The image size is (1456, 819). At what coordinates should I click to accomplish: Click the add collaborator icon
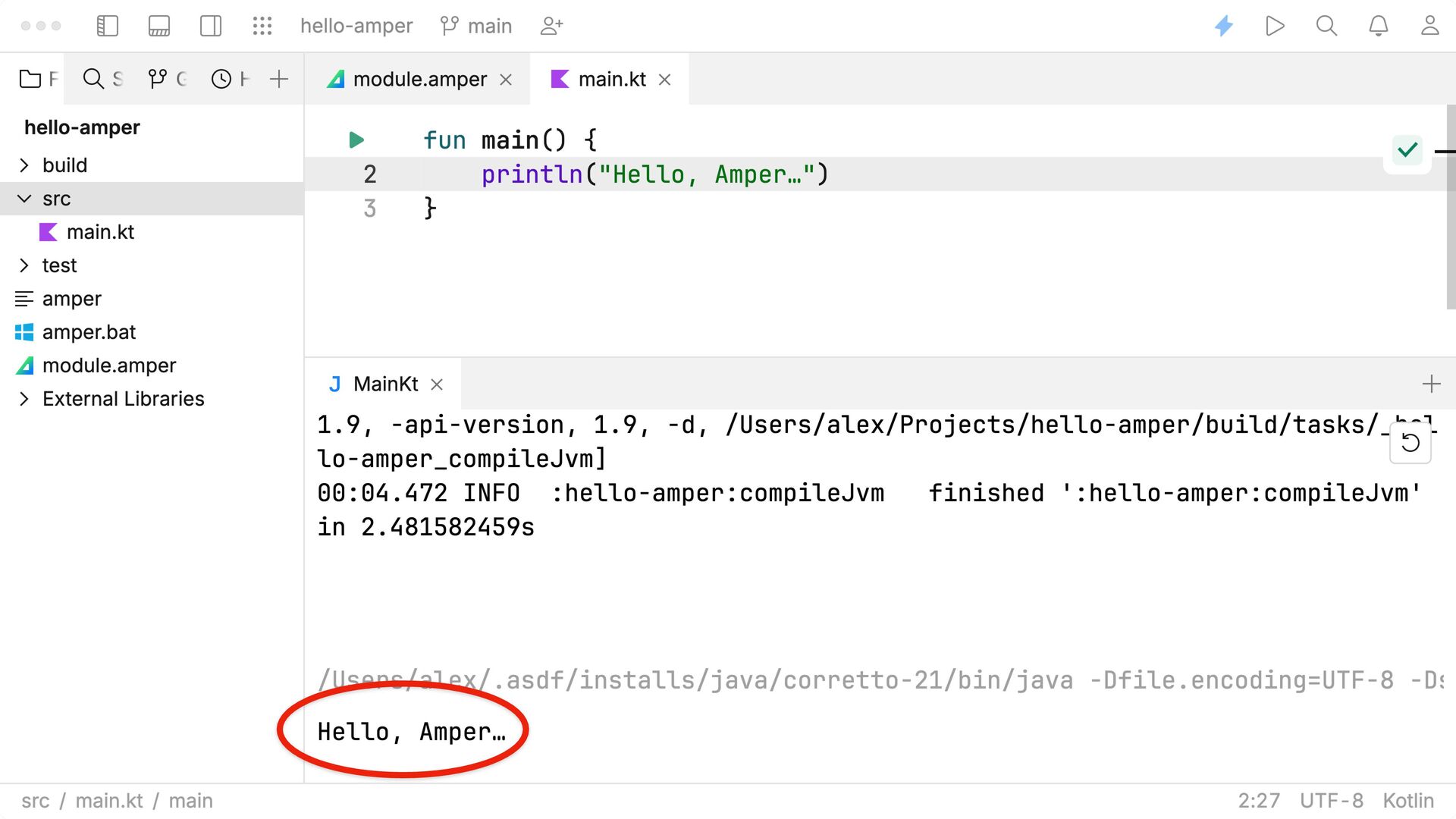click(551, 26)
